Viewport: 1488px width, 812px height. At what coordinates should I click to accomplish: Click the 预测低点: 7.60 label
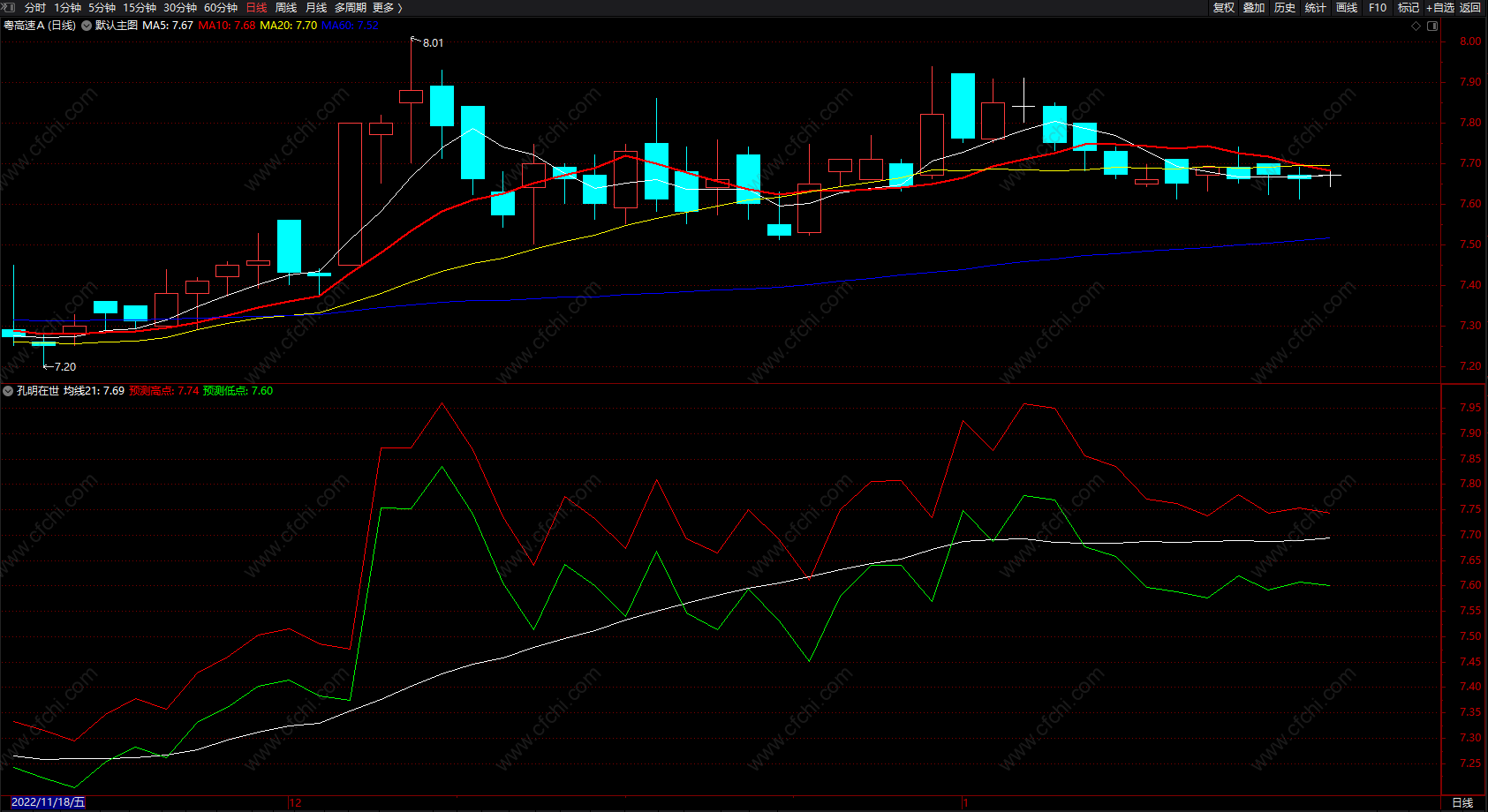pos(238,391)
